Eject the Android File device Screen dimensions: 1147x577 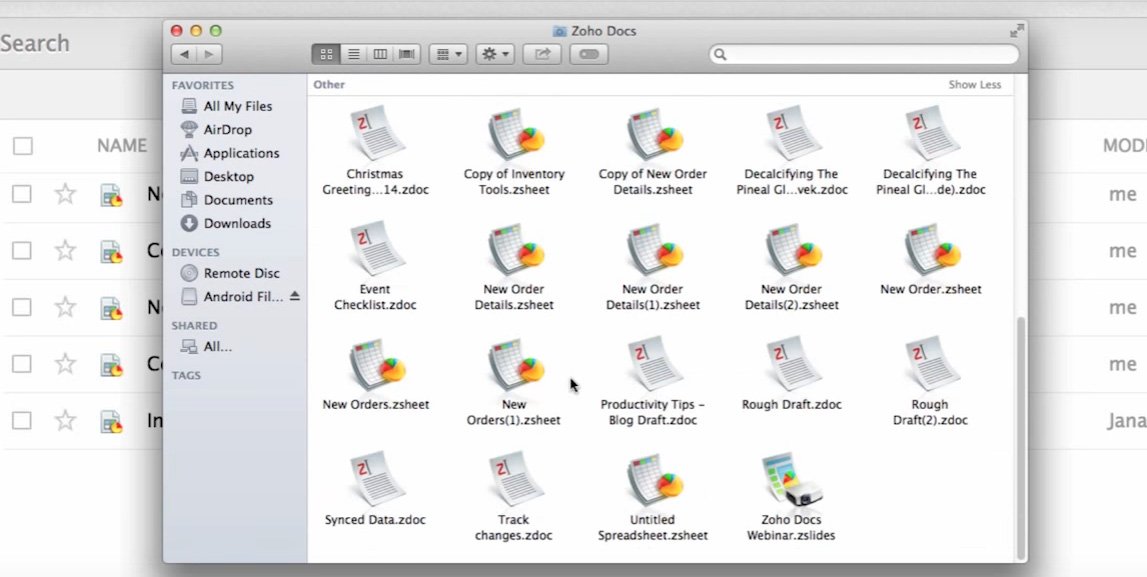tap(295, 297)
